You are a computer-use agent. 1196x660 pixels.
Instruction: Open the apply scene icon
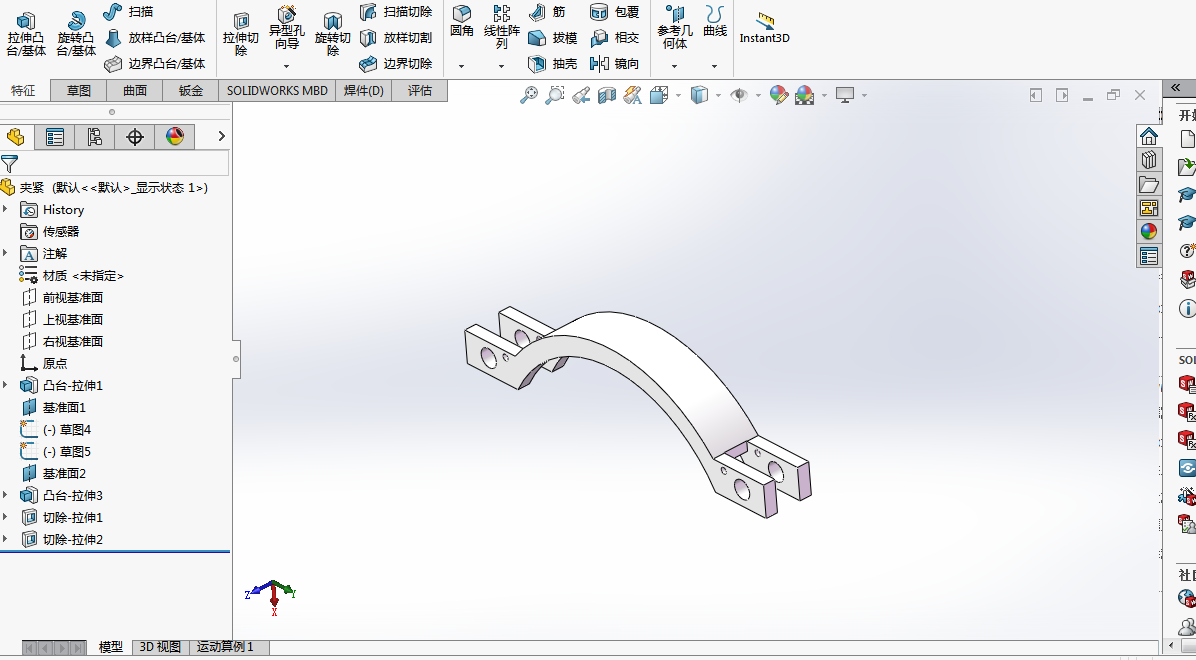(804, 95)
